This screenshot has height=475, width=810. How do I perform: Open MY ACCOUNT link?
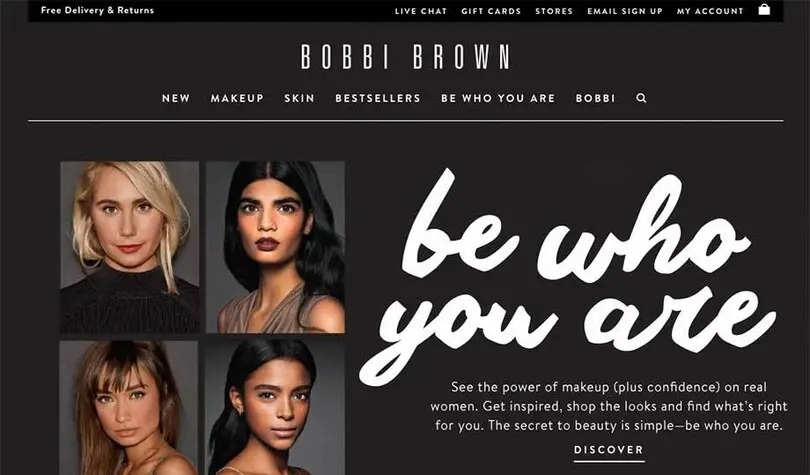[x=710, y=11]
